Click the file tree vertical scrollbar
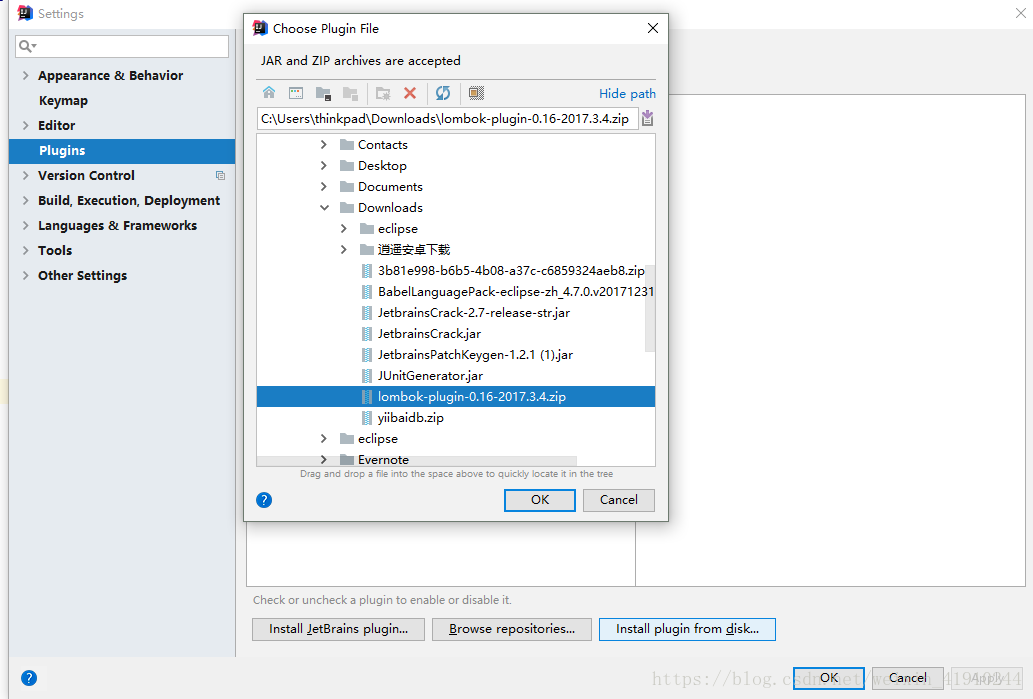The image size is (1033, 699). [650, 308]
